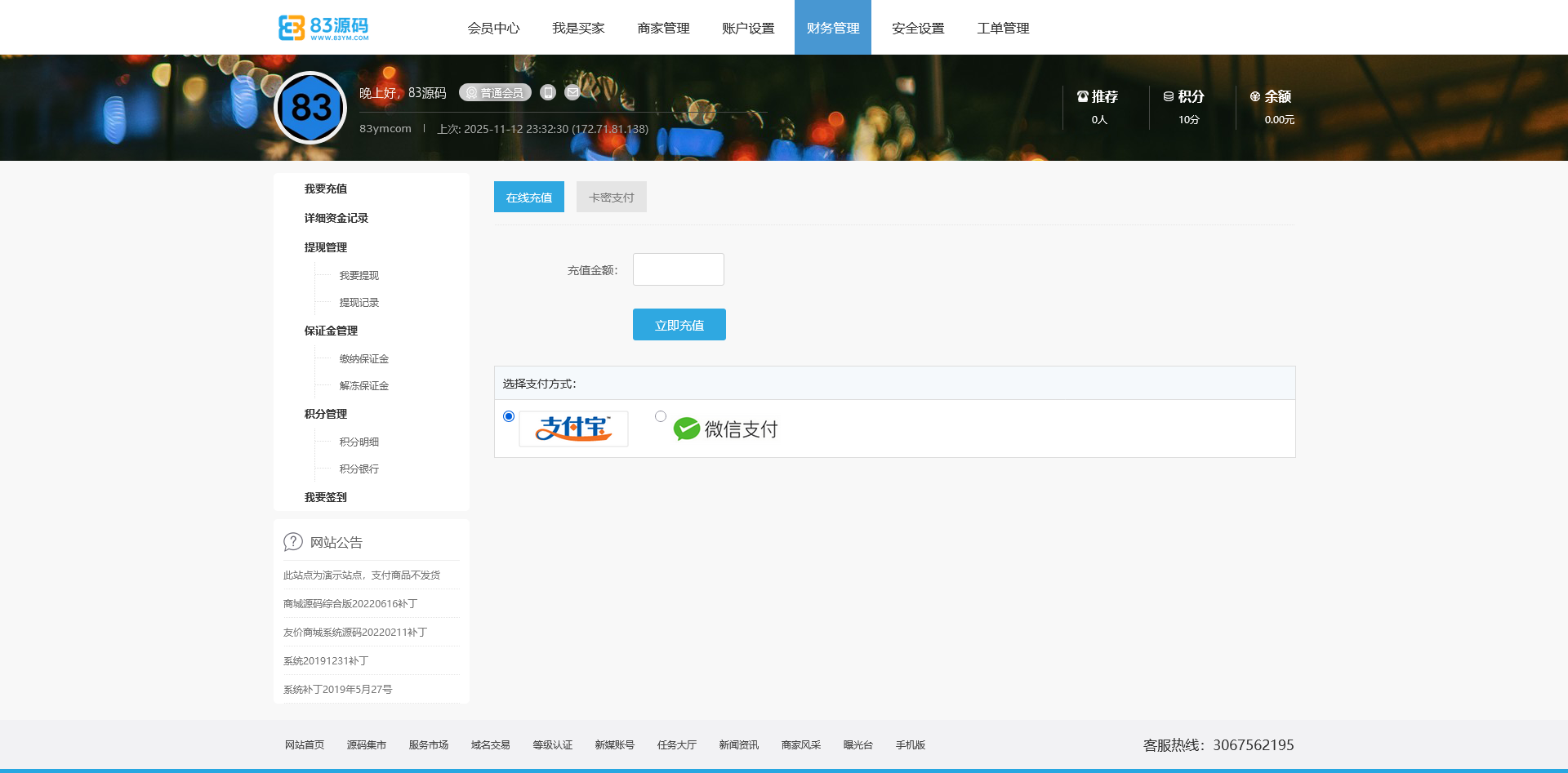The image size is (1568, 773).
Task: Click the 新闻资讯 footer link
Action: [739, 745]
